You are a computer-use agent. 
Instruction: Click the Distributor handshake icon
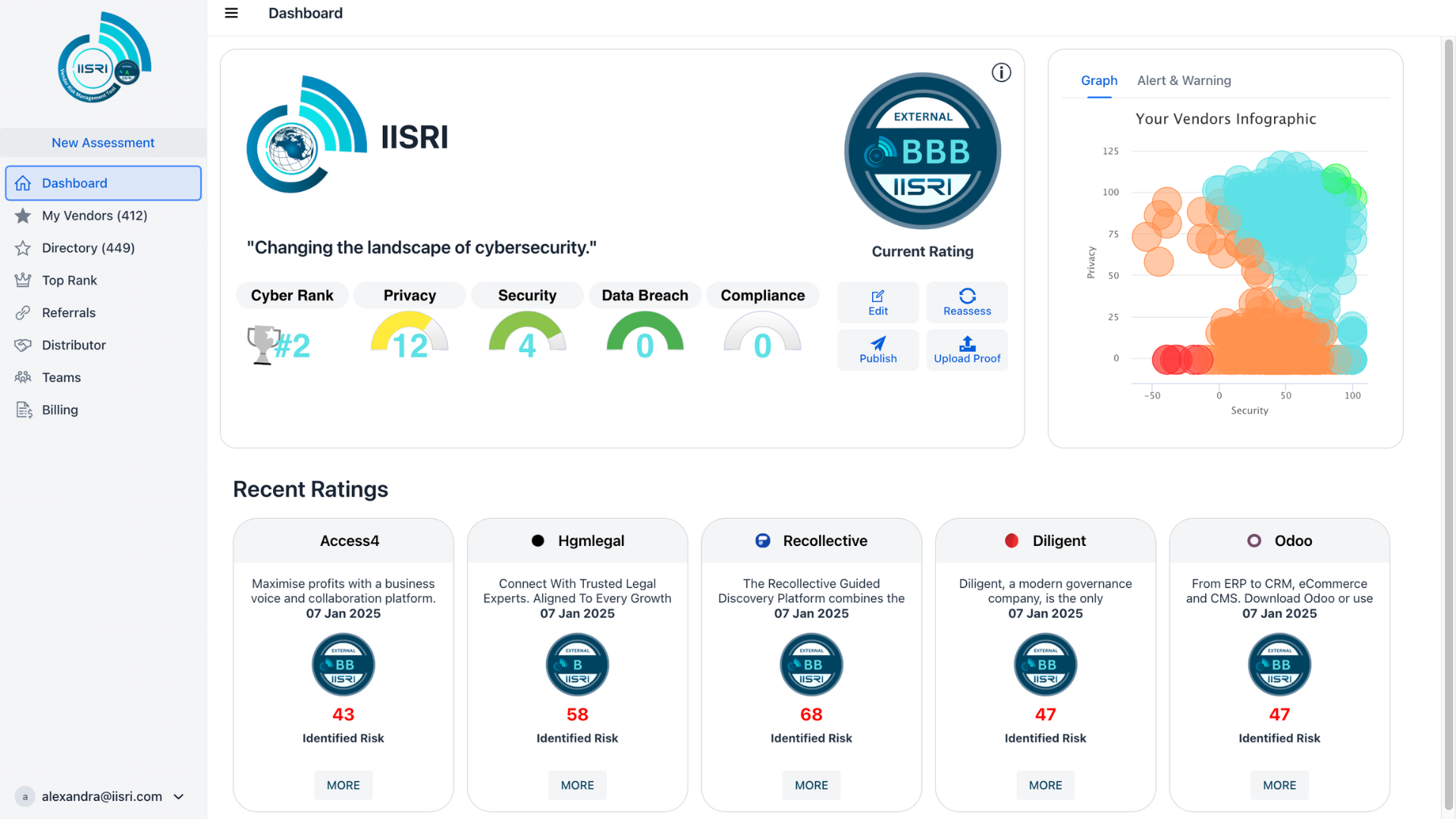tap(23, 345)
